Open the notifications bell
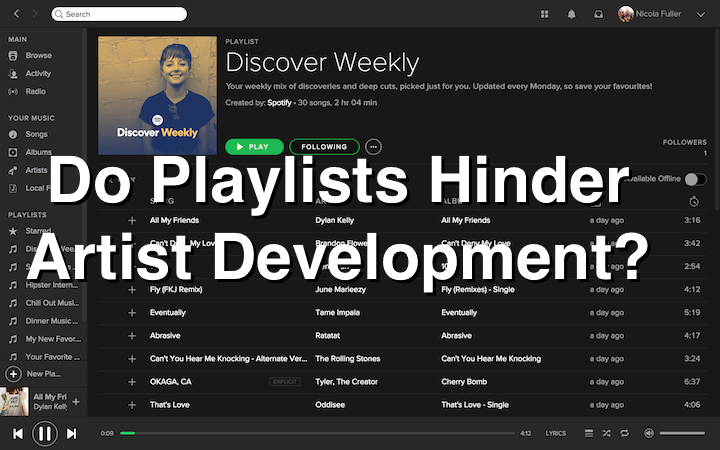Image resolution: width=720 pixels, height=450 pixels. 571,14
